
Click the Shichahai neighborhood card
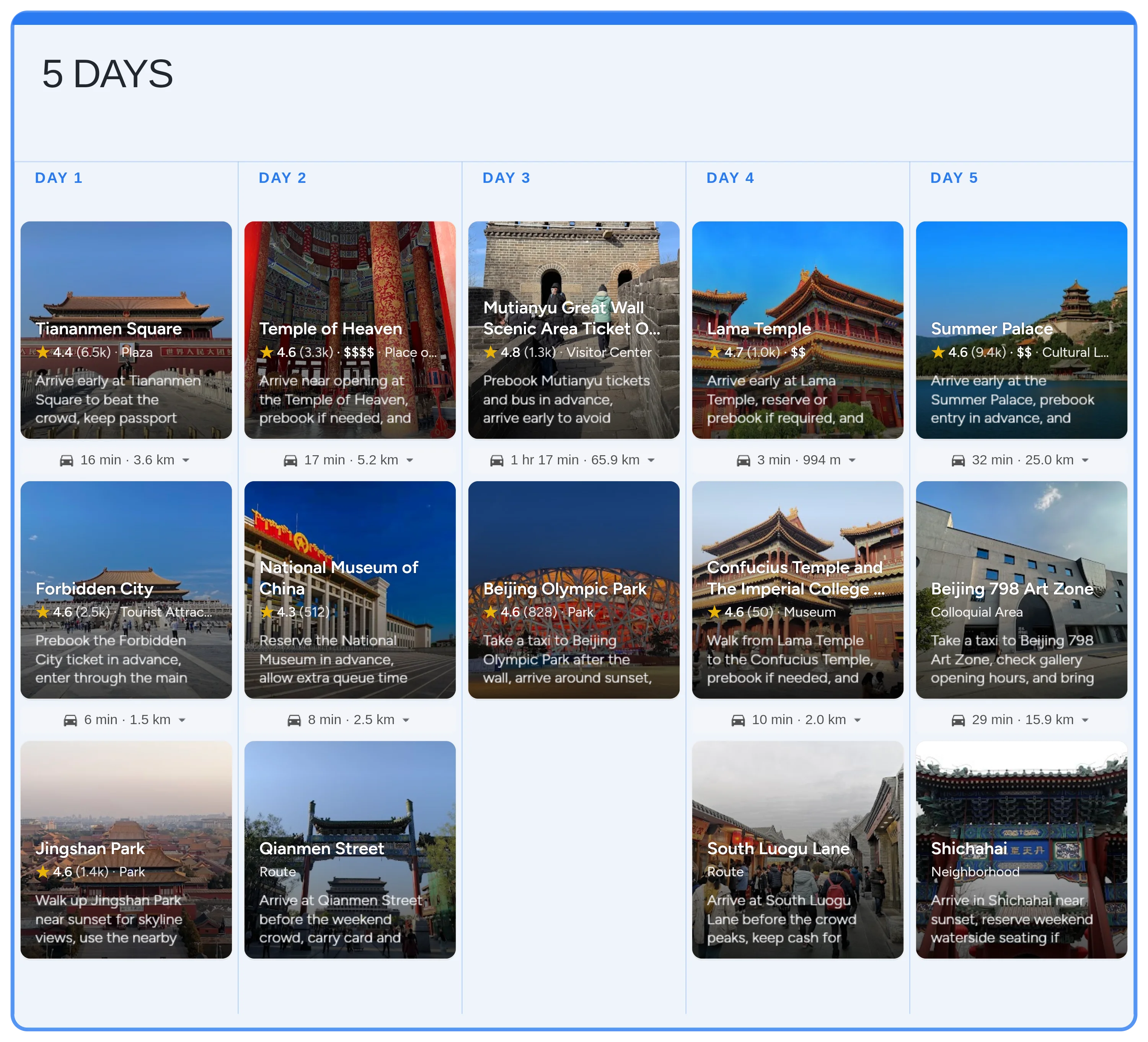(x=1021, y=849)
